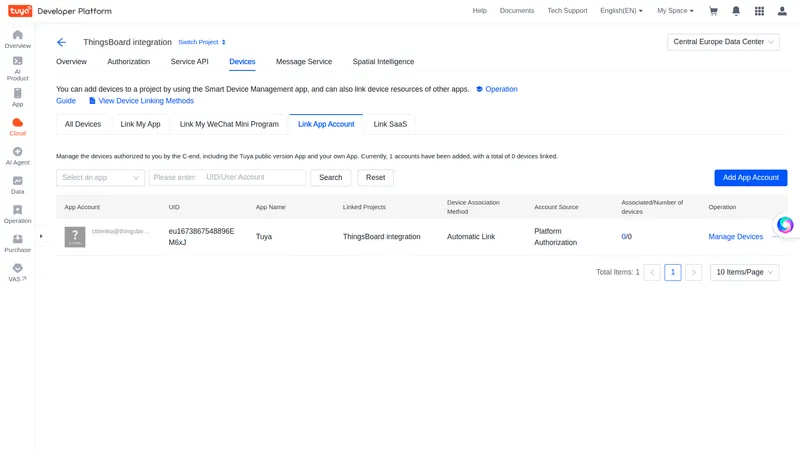The width and height of the screenshot is (800, 450).
Task: Switch to the Authorization tab
Action: (129, 62)
